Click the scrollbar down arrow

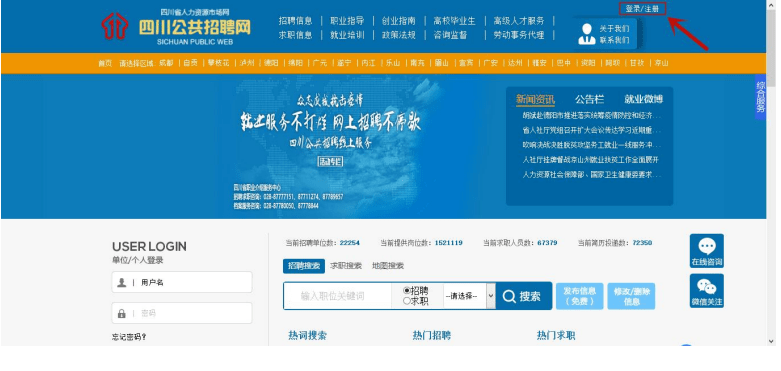tap(772, 341)
